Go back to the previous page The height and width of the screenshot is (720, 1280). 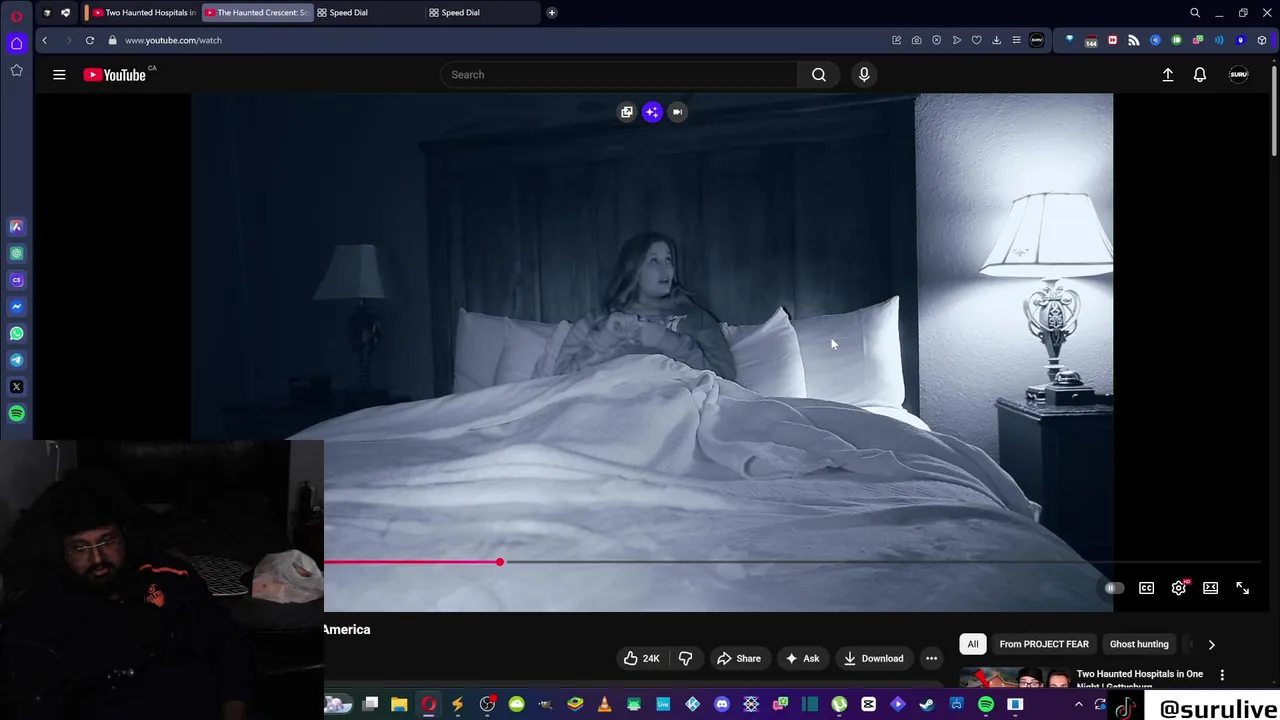pyautogui.click(x=44, y=40)
